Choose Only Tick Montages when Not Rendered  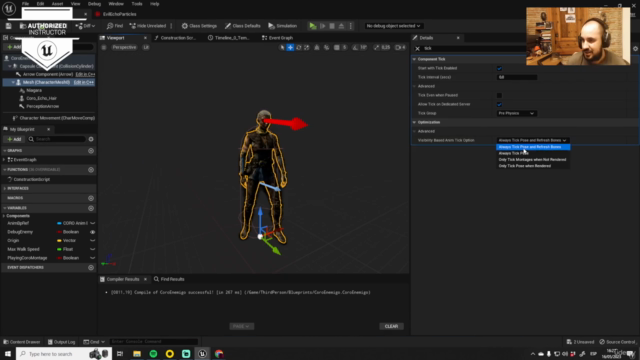tap(533, 160)
